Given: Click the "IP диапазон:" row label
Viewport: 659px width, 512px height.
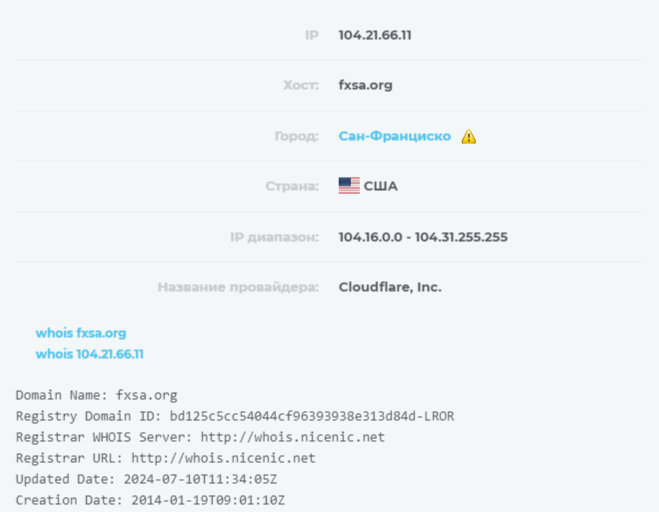Looking at the screenshot, I should tap(273, 237).
